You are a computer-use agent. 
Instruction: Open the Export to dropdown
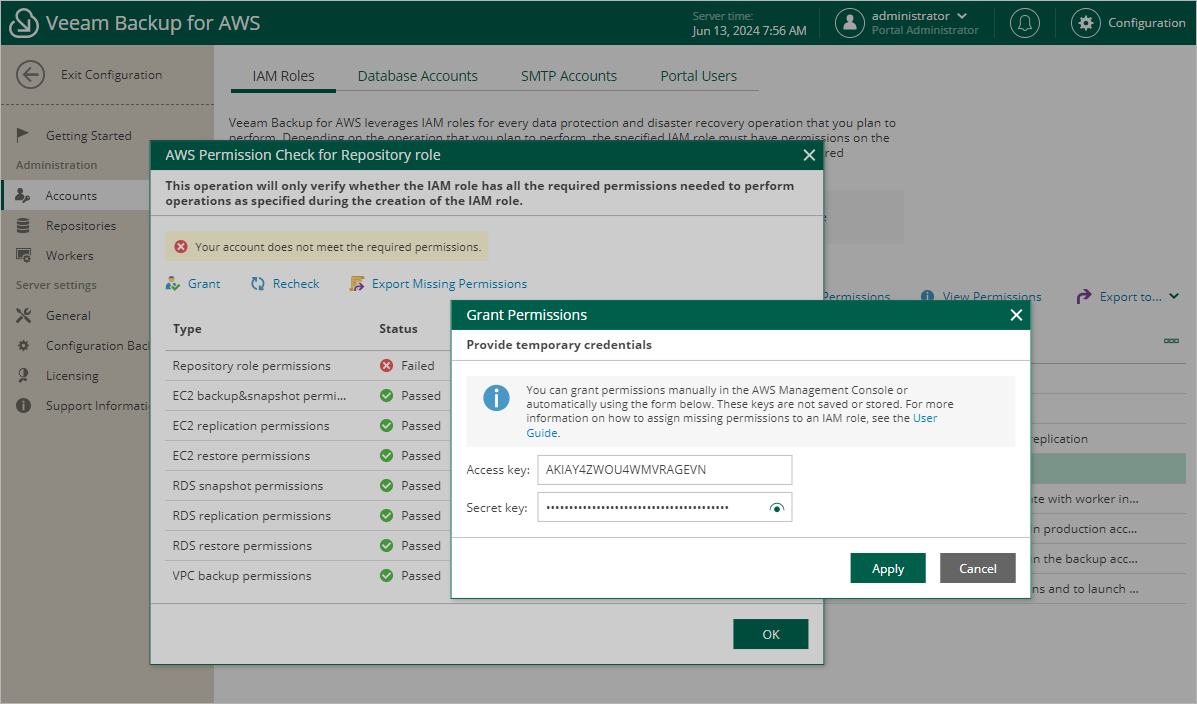[x=1128, y=296]
